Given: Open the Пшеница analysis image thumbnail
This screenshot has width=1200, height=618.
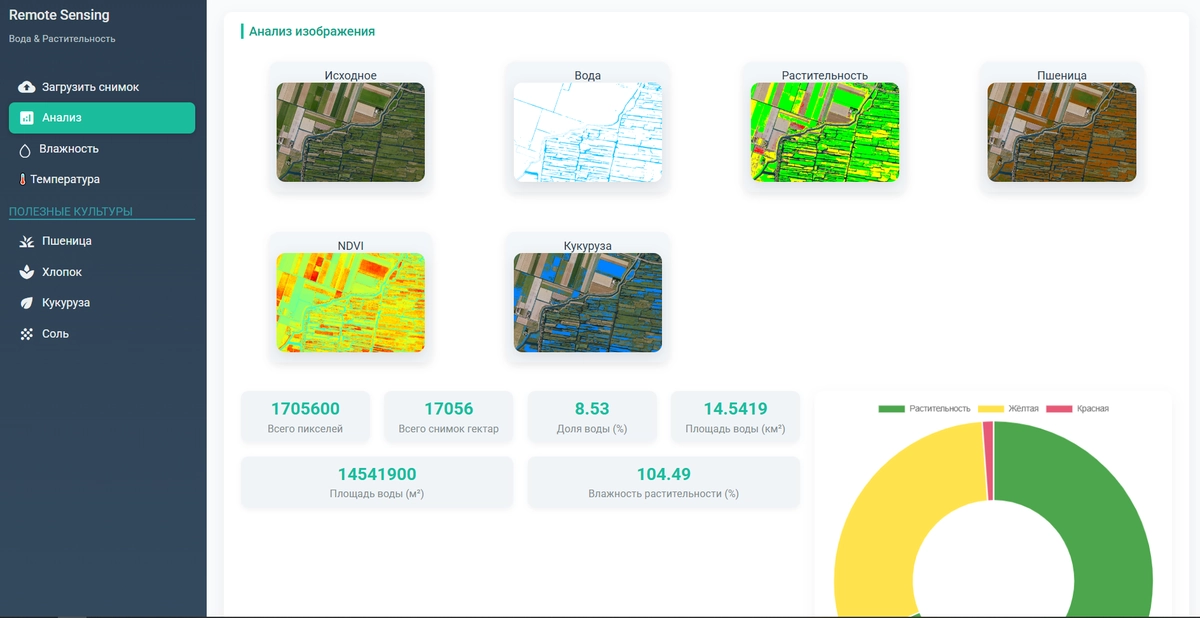Looking at the screenshot, I should click(1062, 132).
